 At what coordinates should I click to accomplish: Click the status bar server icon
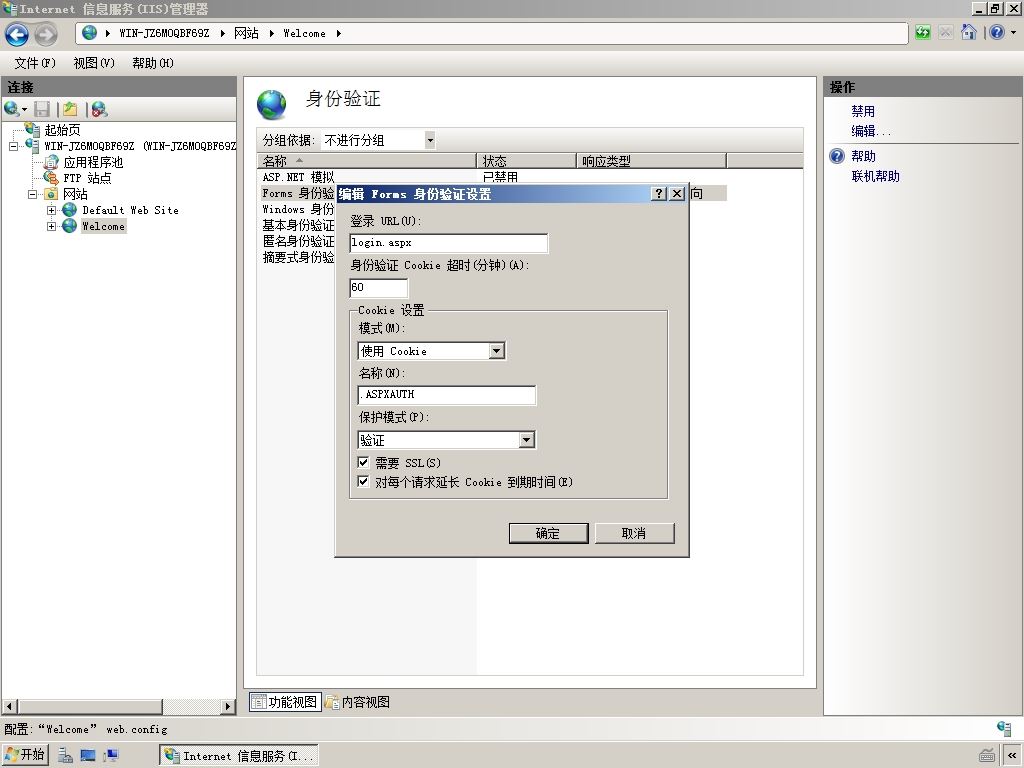(1004, 728)
